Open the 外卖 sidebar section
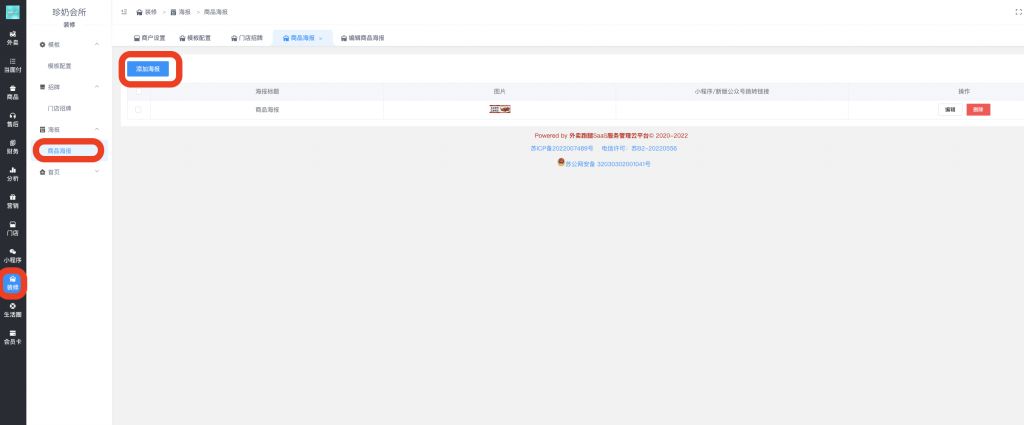Screen dimensions: 1024x425 (x=12, y=39)
